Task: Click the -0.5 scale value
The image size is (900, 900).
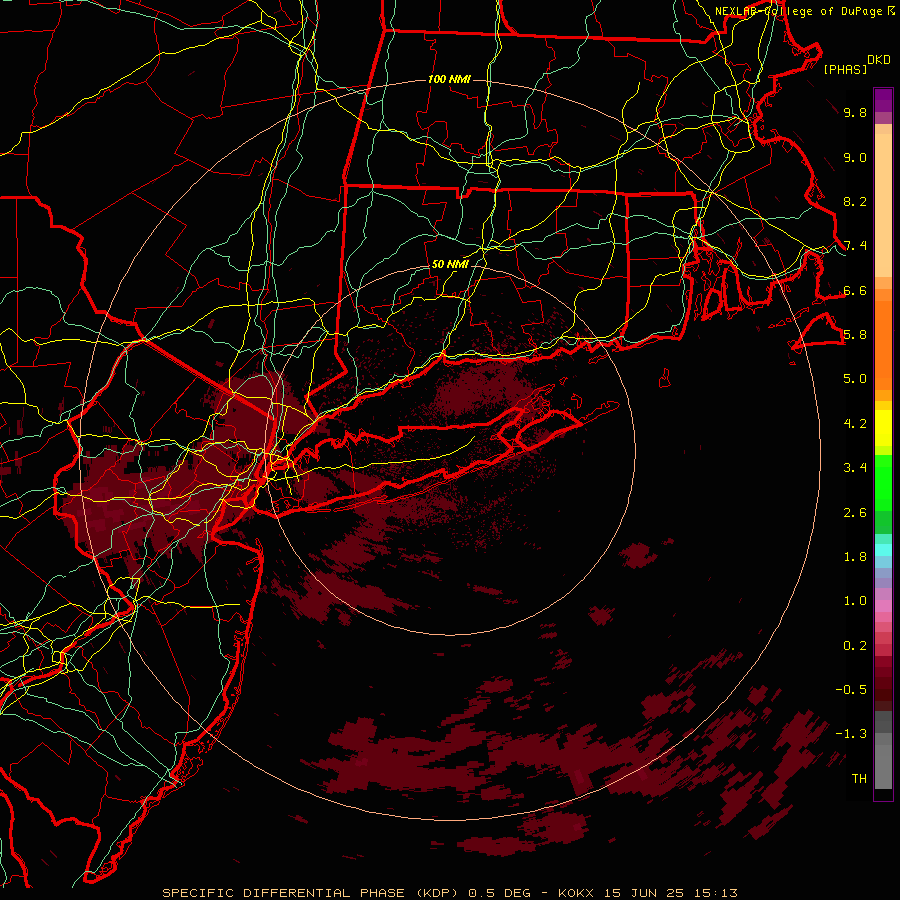Action: click(x=851, y=690)
